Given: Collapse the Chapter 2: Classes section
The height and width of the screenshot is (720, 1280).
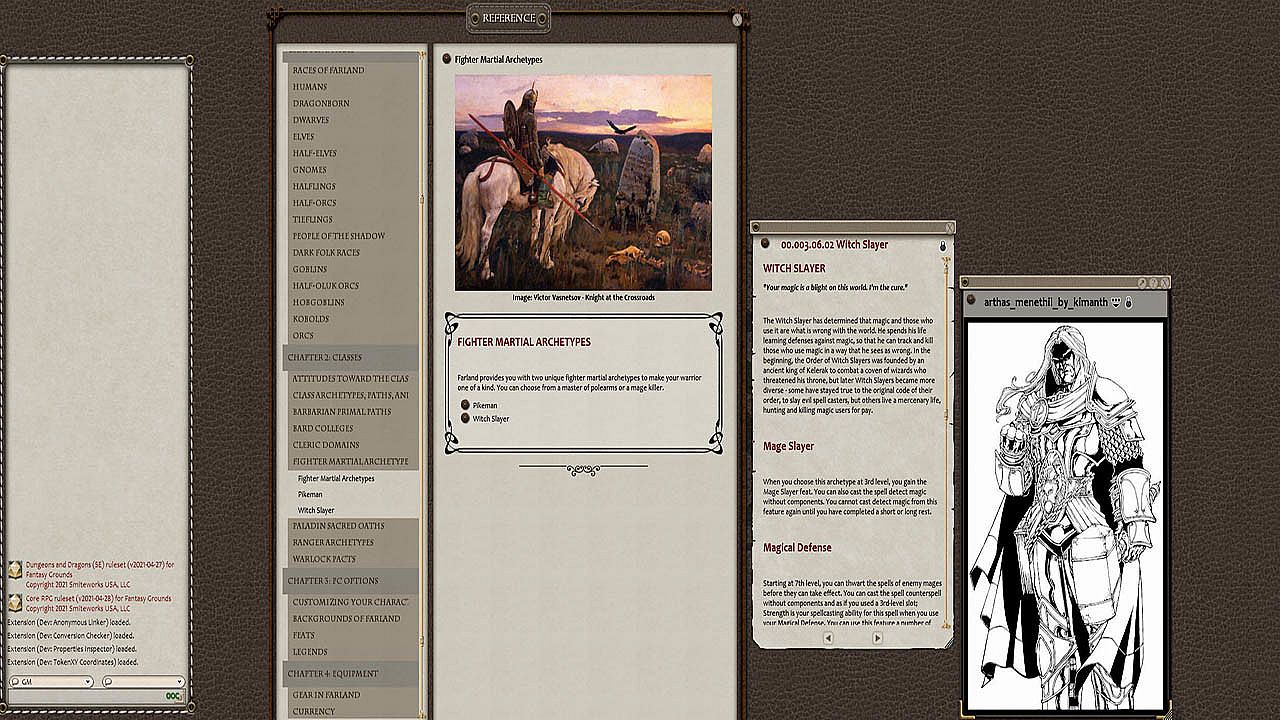Looking at the screenshot, I should 351,357.
